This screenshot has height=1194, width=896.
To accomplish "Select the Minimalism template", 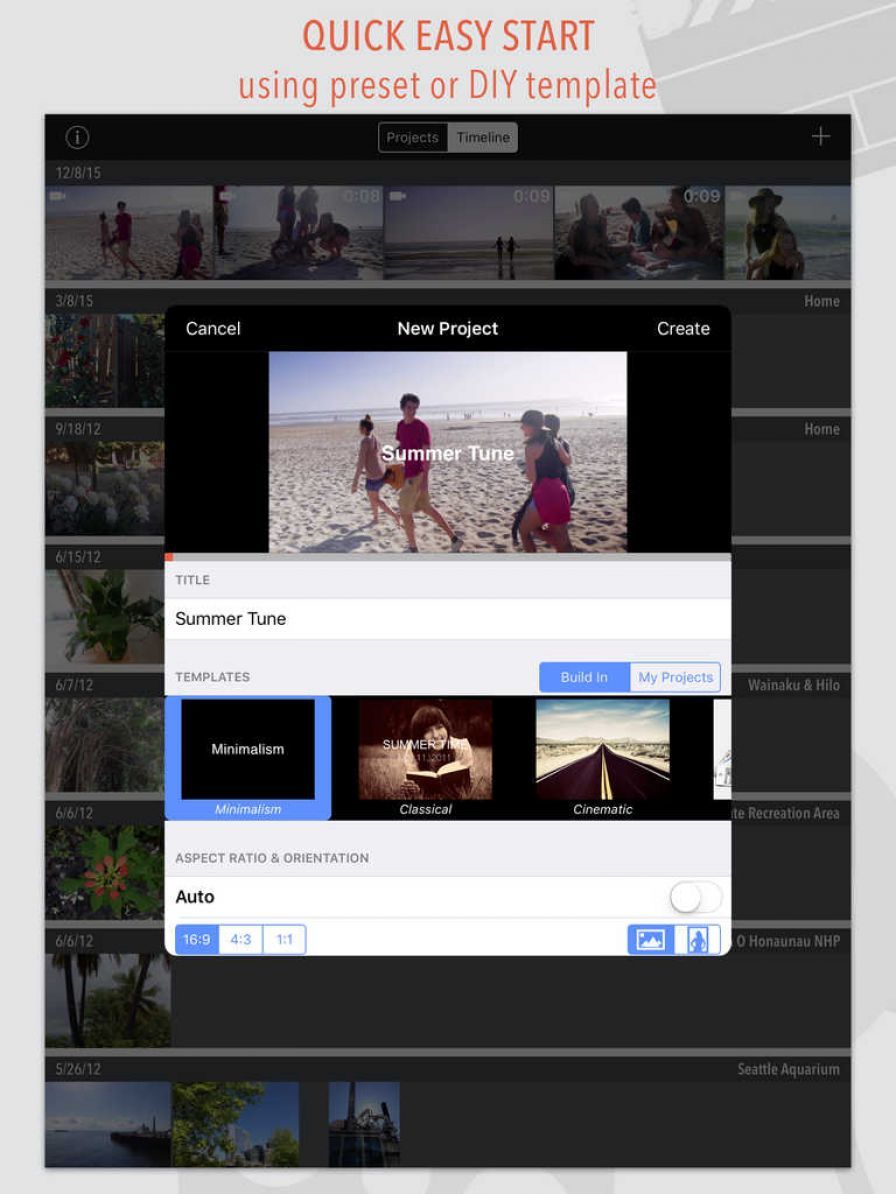I will click(x=248, y=757).
